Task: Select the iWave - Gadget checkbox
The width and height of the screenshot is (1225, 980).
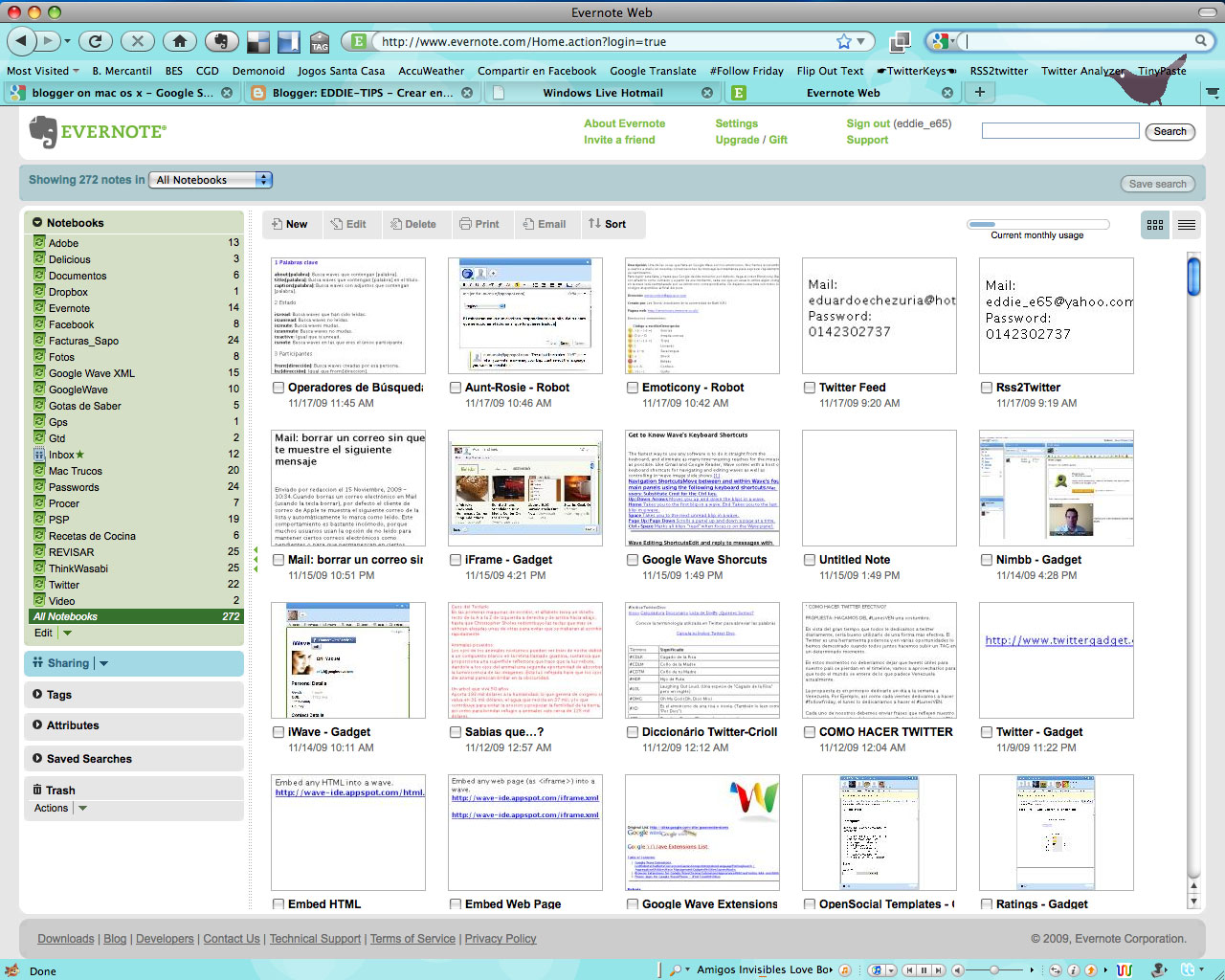Action: tap(278, 732)
